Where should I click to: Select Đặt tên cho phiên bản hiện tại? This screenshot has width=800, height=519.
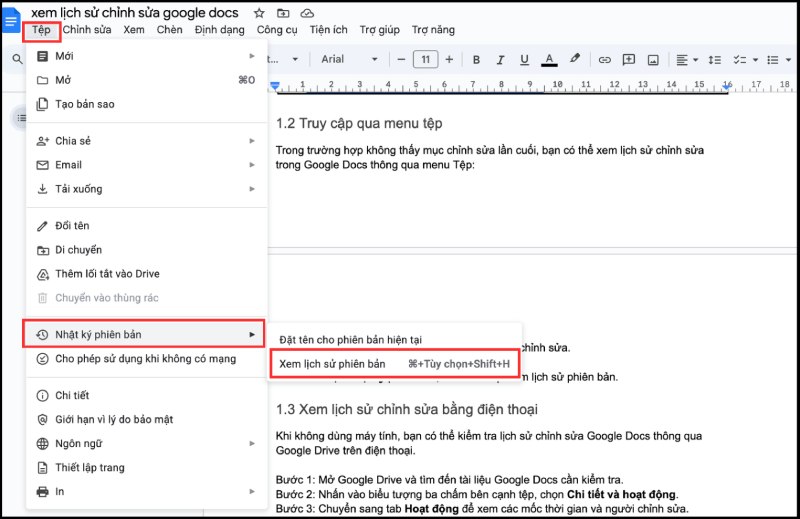click(395, 340)
